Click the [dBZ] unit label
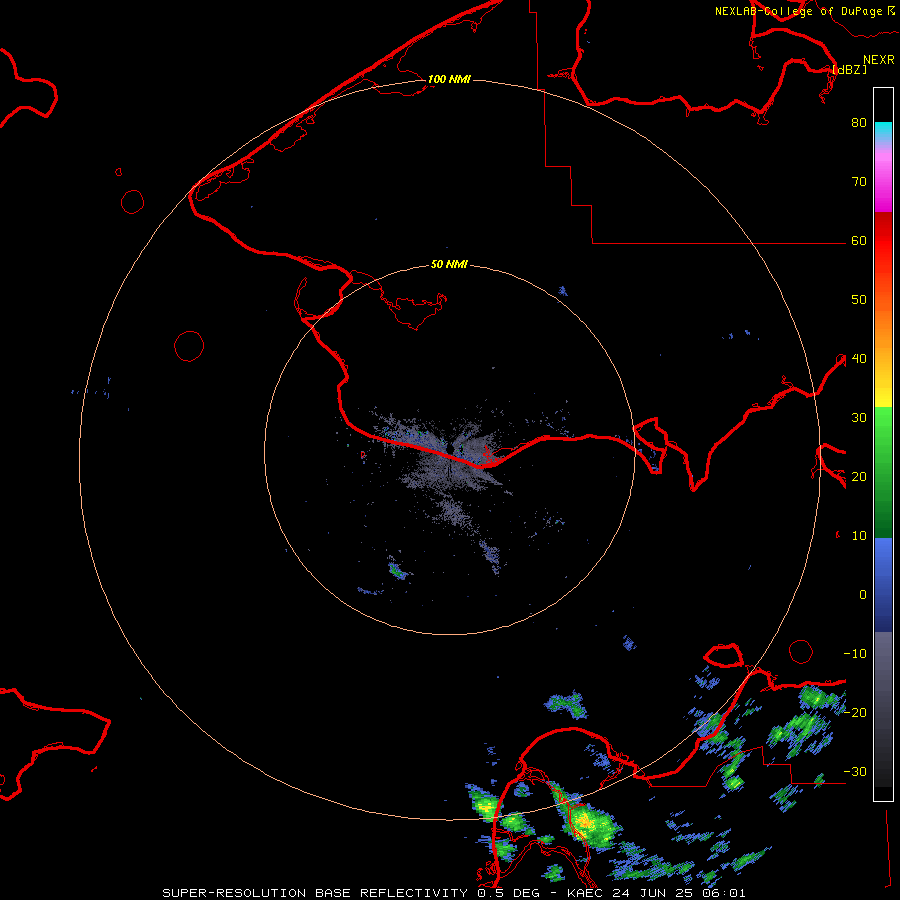 849,70
